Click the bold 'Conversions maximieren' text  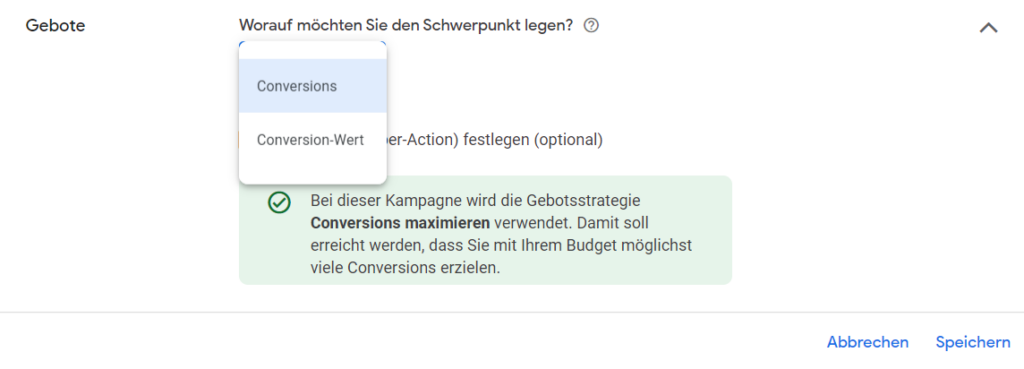pos(400,223)
